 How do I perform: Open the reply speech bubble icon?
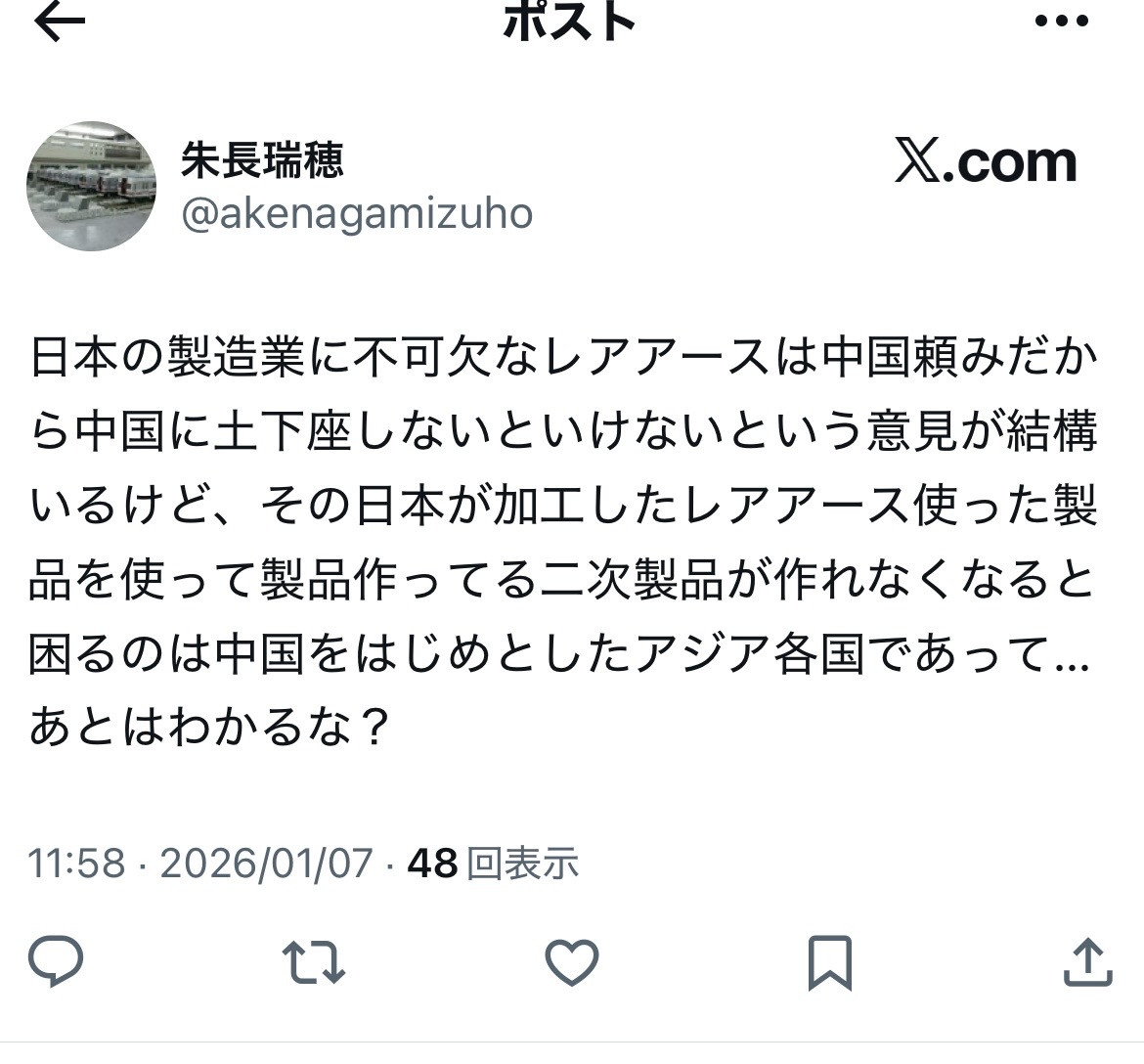(56, 960)
